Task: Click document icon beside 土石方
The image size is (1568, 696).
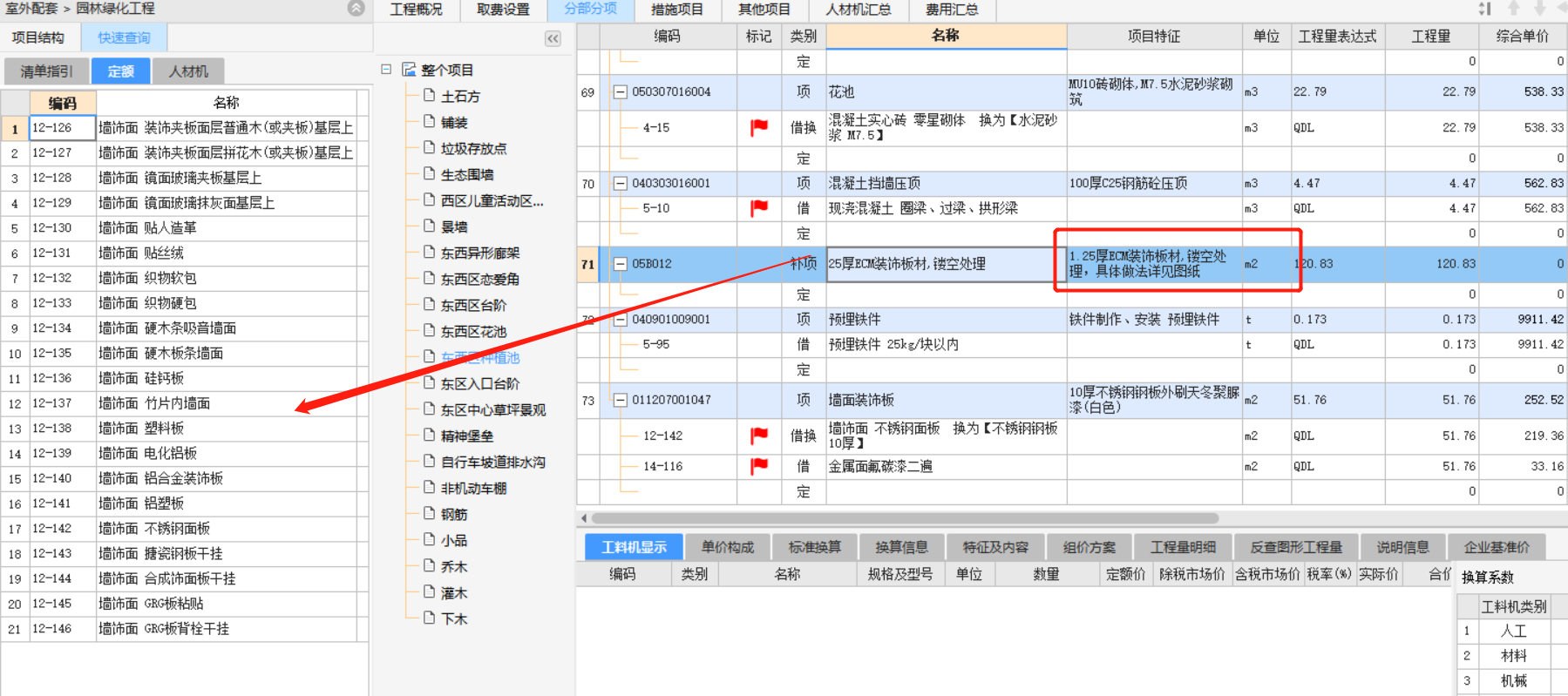Action: [x=429, y=95]
